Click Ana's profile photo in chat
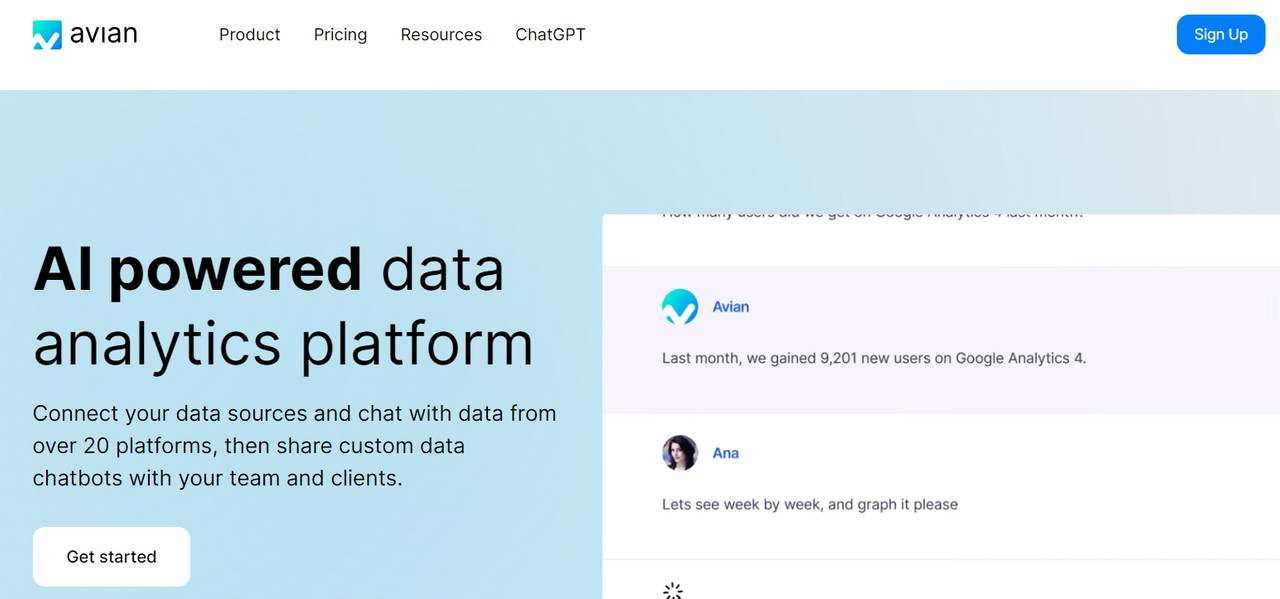 pyautogui.click(x=680, y=453)
